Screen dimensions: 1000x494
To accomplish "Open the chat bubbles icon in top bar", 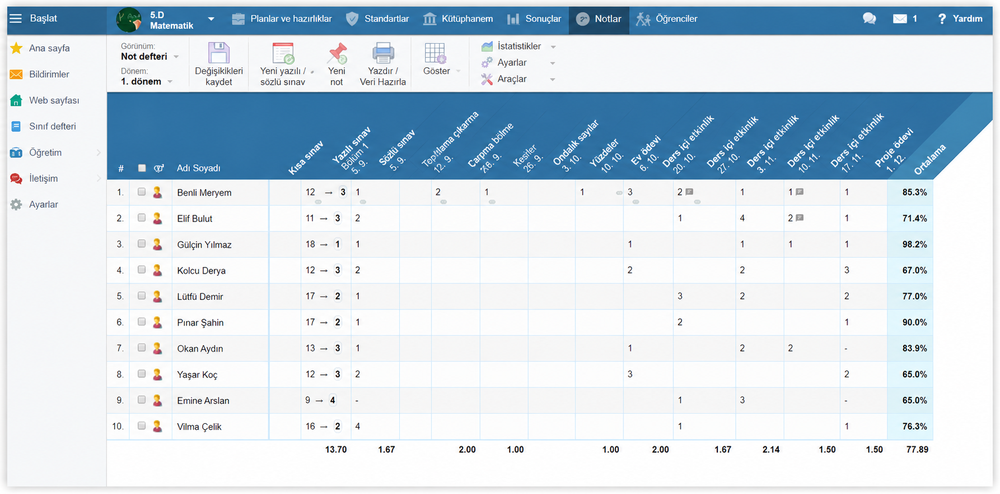I will (869, 18).
